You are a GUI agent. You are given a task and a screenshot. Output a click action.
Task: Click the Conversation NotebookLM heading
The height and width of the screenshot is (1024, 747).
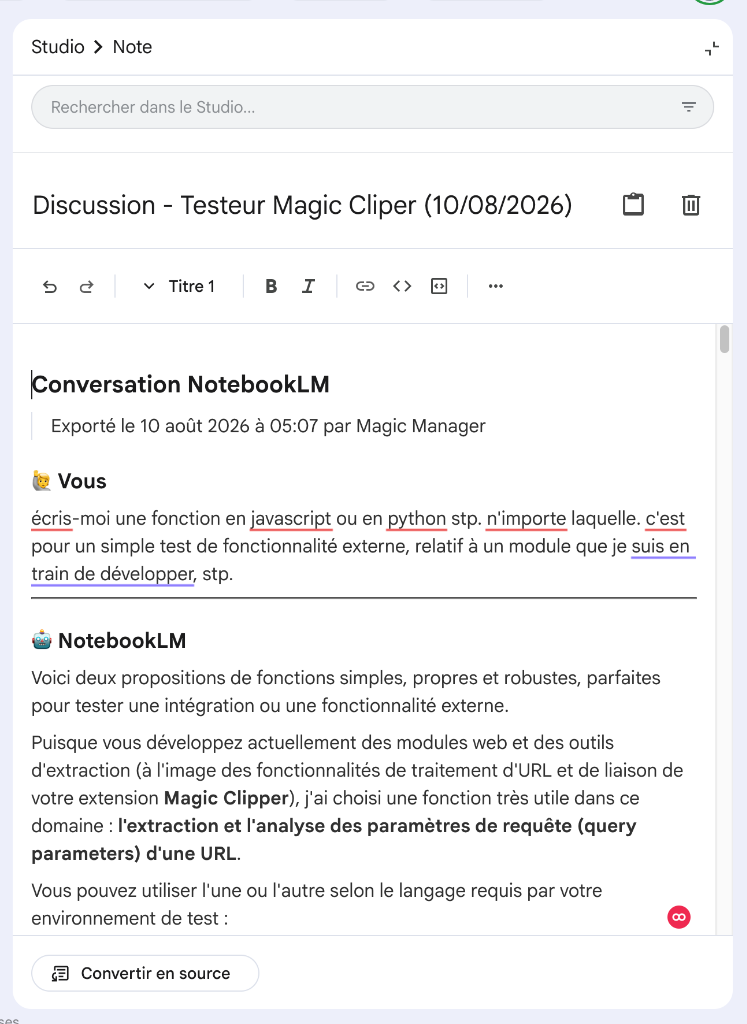[181, 385]
